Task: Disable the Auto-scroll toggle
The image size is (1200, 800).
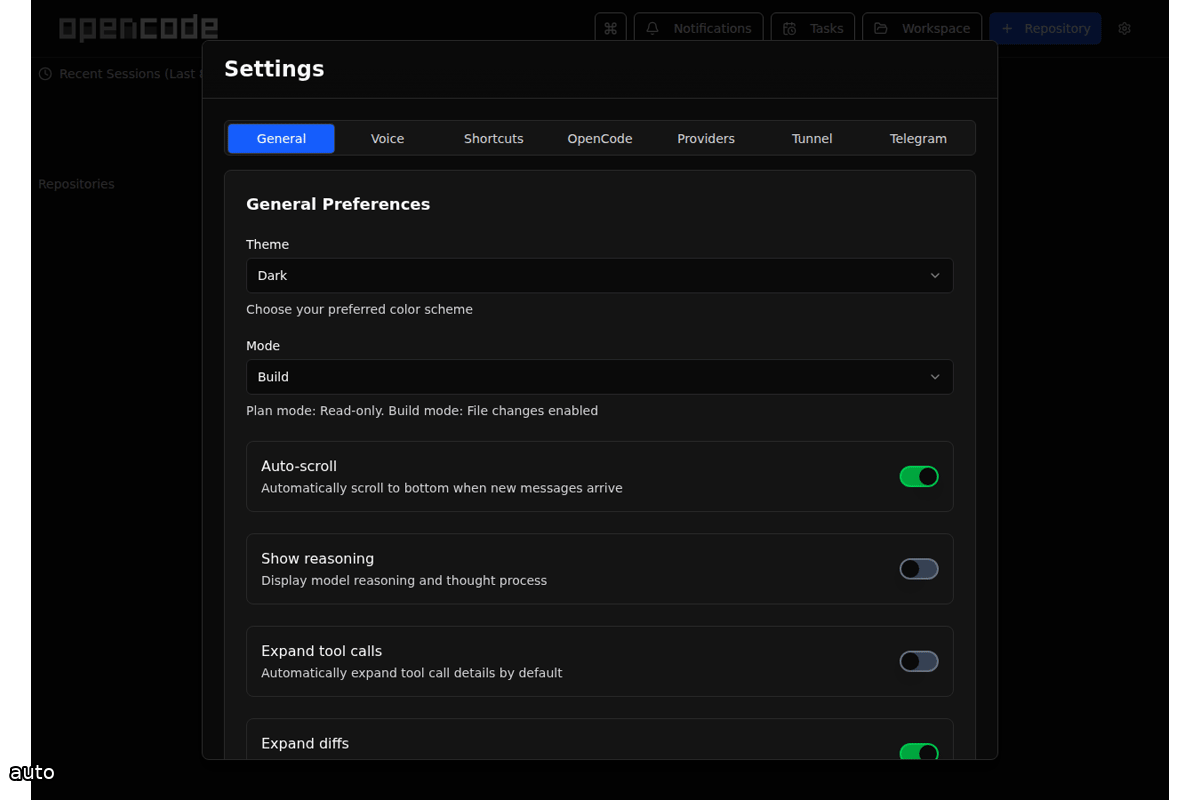Action: tap(919, 476)
